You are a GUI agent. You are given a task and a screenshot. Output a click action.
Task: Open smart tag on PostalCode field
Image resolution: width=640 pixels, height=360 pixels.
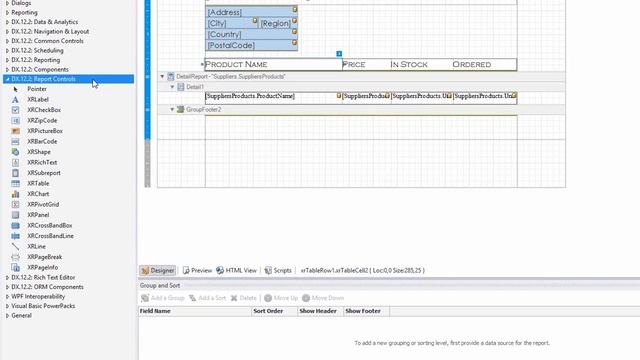pos(294,42)
